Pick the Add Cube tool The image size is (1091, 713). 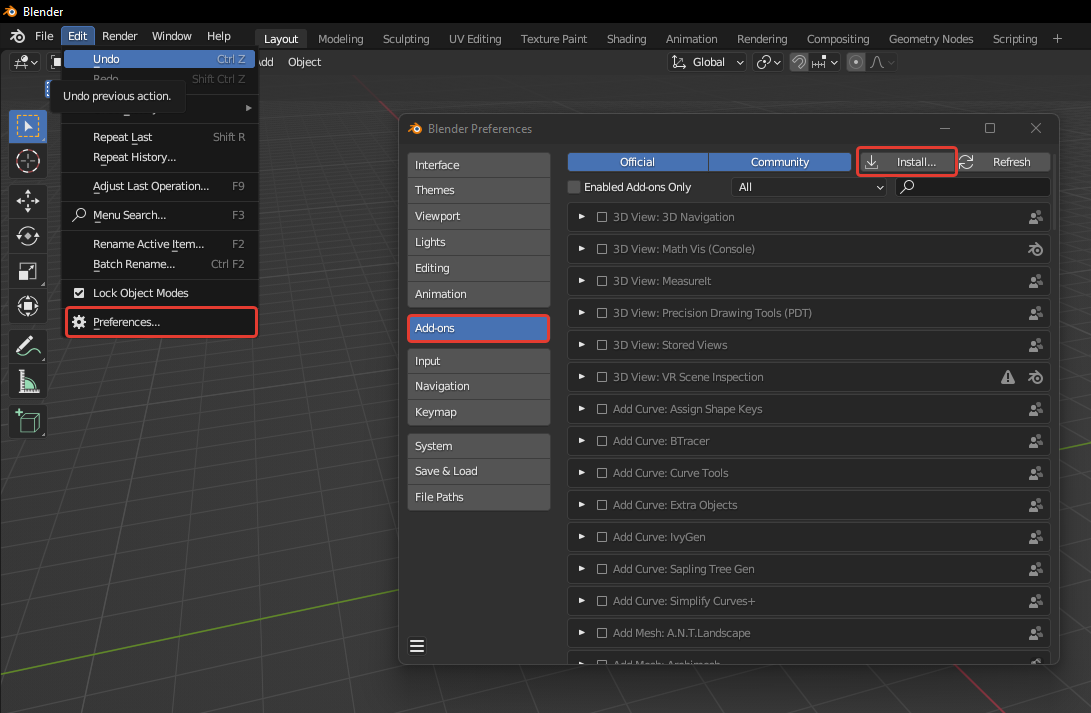tap(28, 421)
